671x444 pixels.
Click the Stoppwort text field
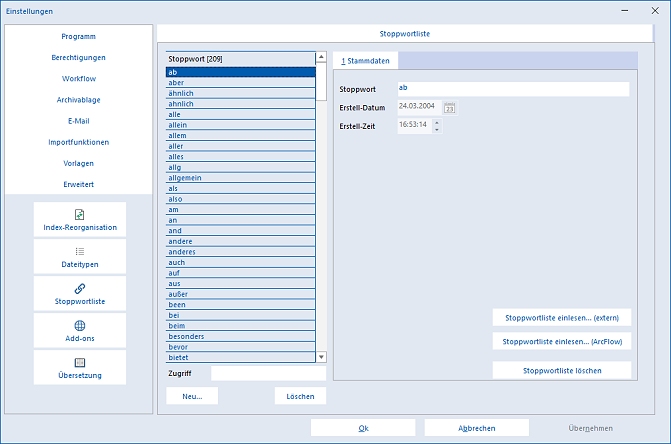pyautogui.click(x=514, y=89)
